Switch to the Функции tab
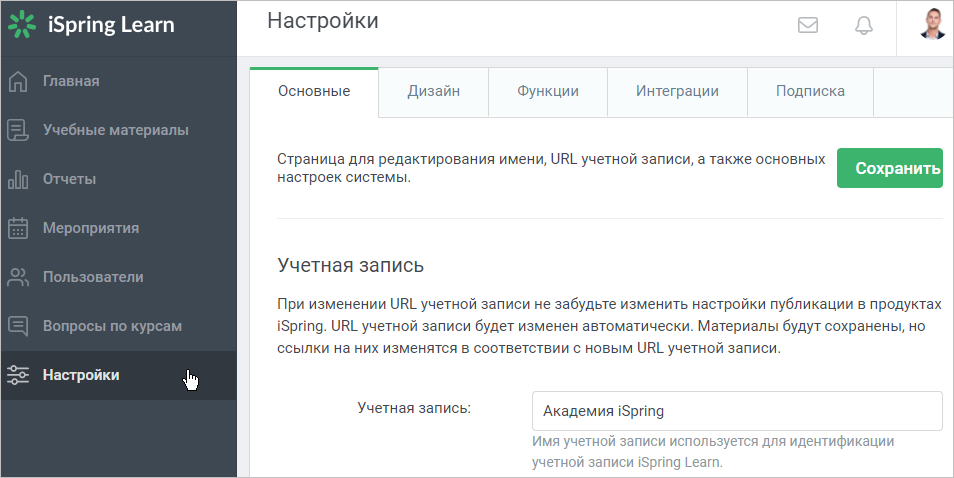This screenshot has height=478, width=954. click(548, 92)
